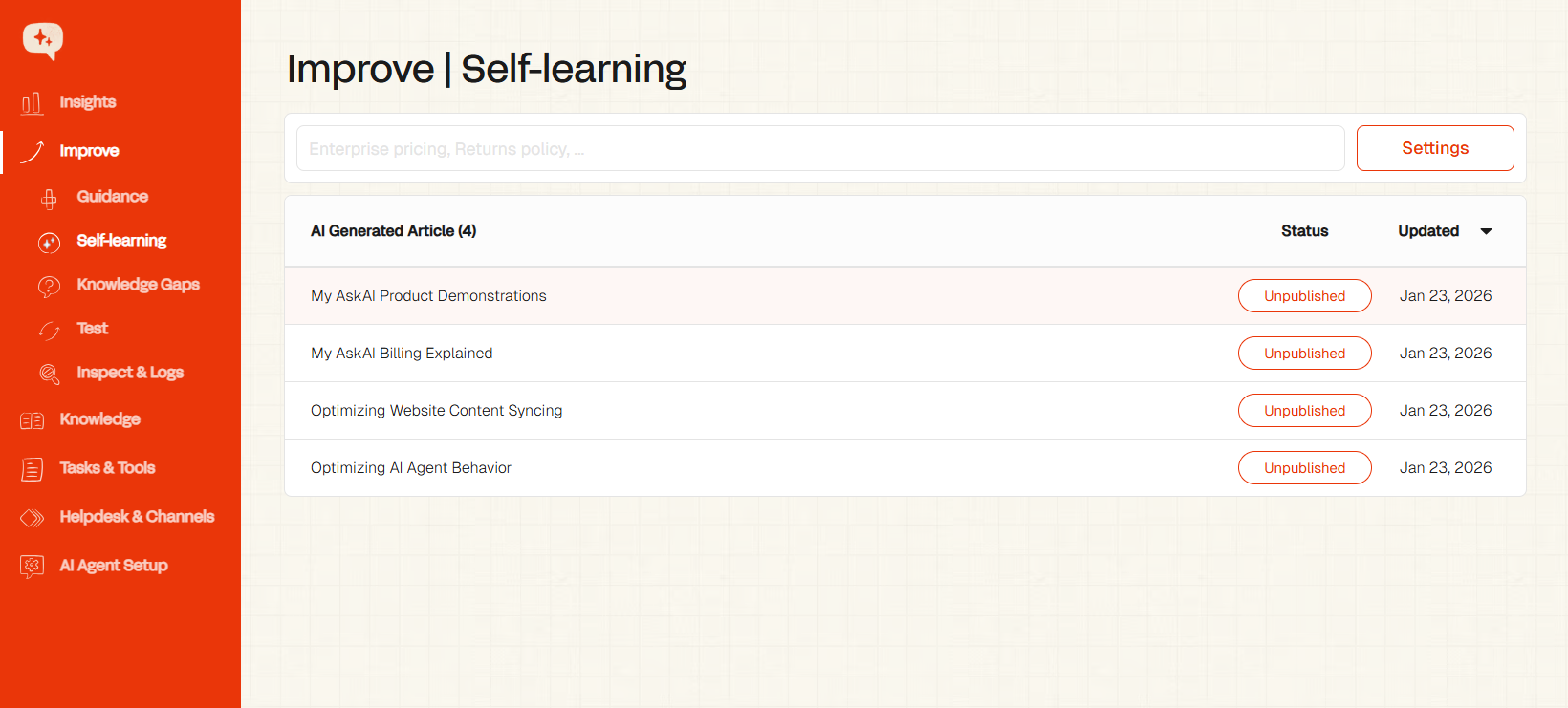Open the Optimizing Website Content Syncing article
This screenshot has width=1568, height=708.
(x=436, y=411)
